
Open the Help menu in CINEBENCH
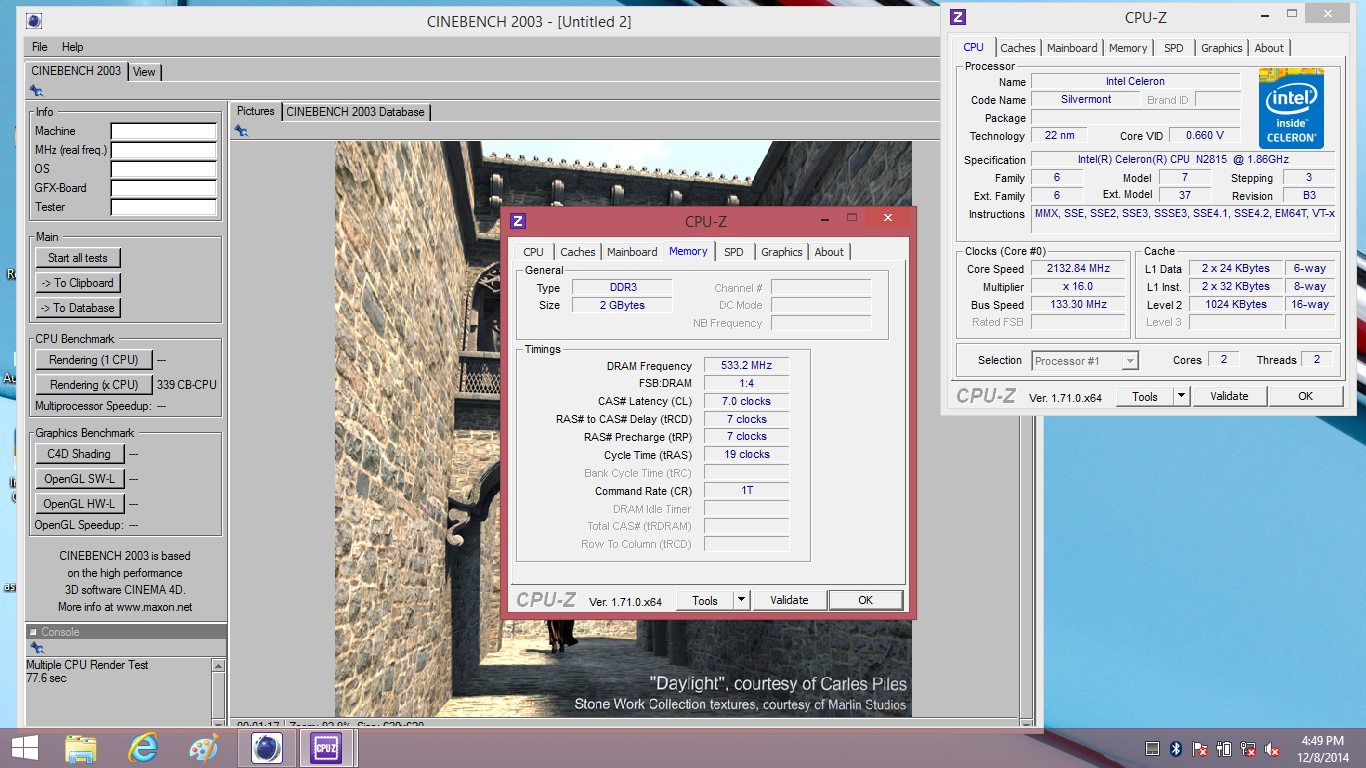[73, 47]
